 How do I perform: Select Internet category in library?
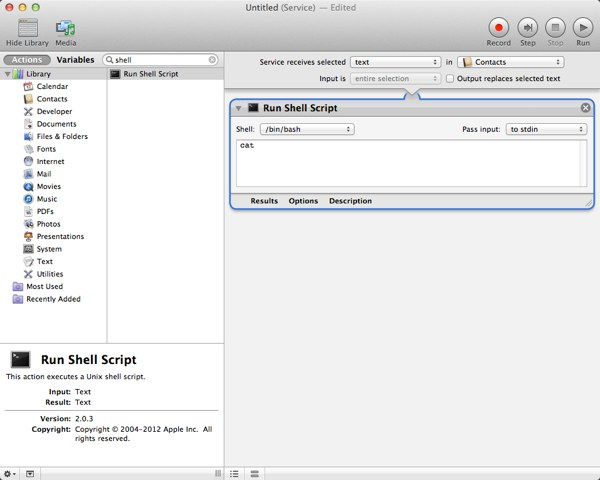(44, 162)
